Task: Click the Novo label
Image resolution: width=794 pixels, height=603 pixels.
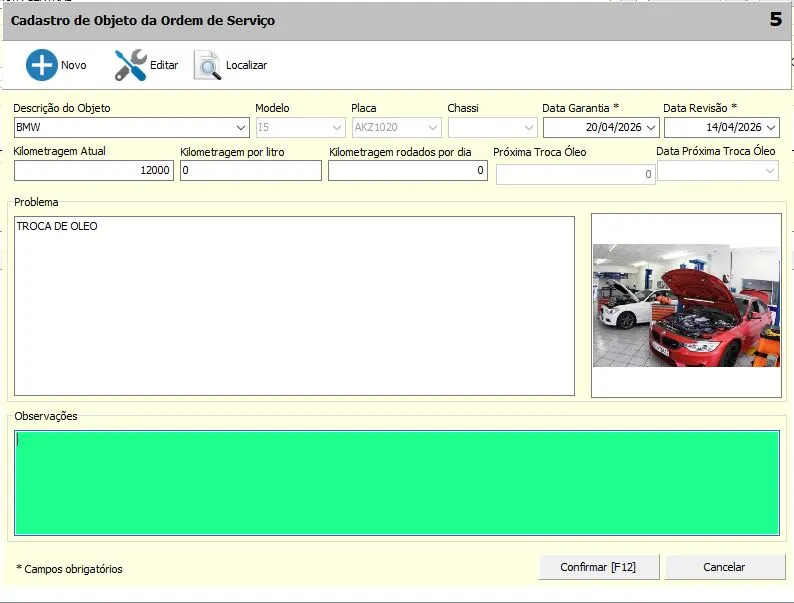Action: point(73,65)
